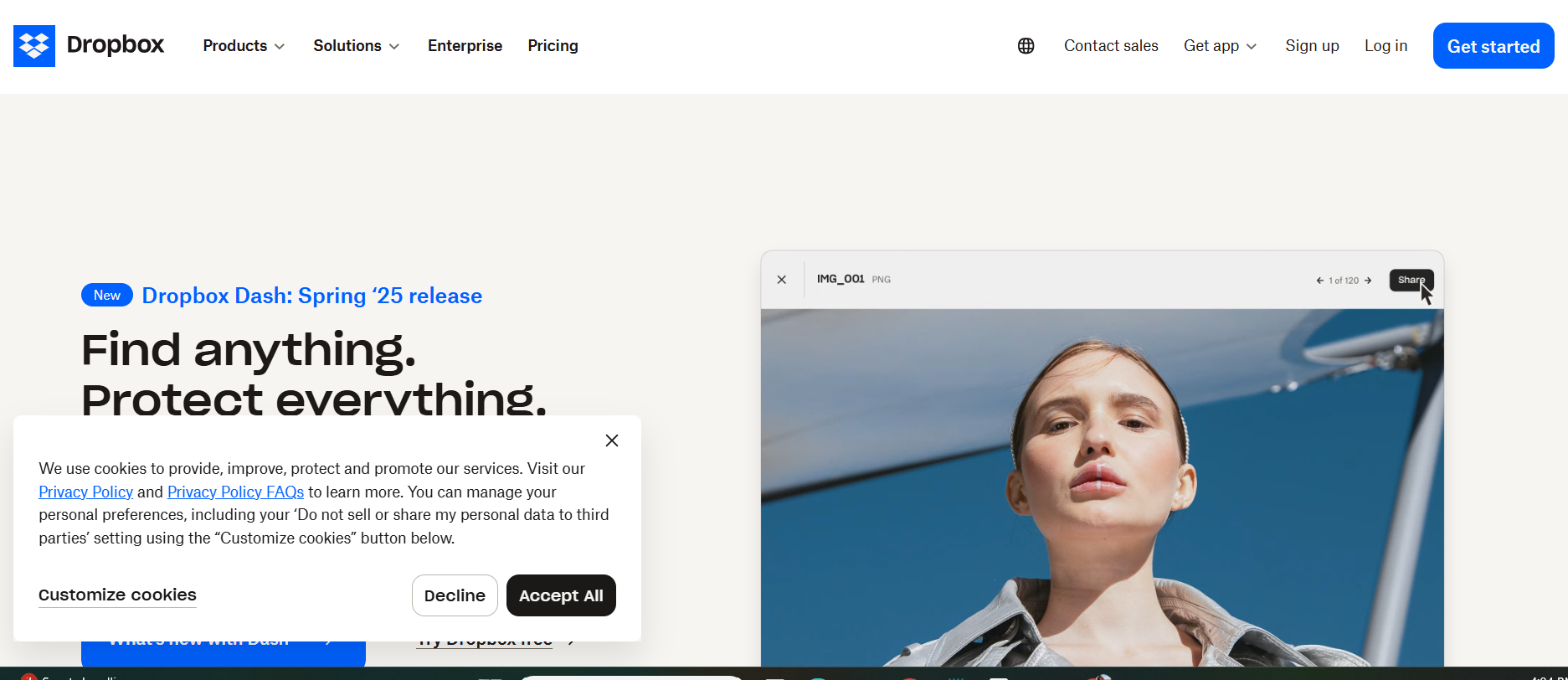Click Accept All cookies button
This screenshot has width=1568, height=680.
coord(561,595)
